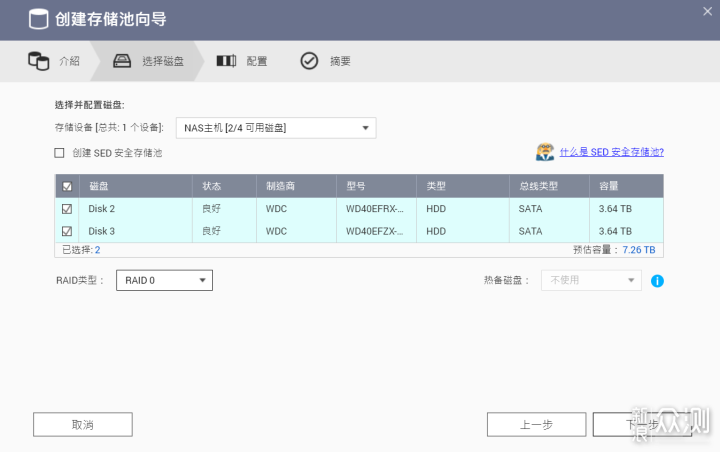Click the blue hot spare info icon
Screen dimensions: 720x452
657,281
